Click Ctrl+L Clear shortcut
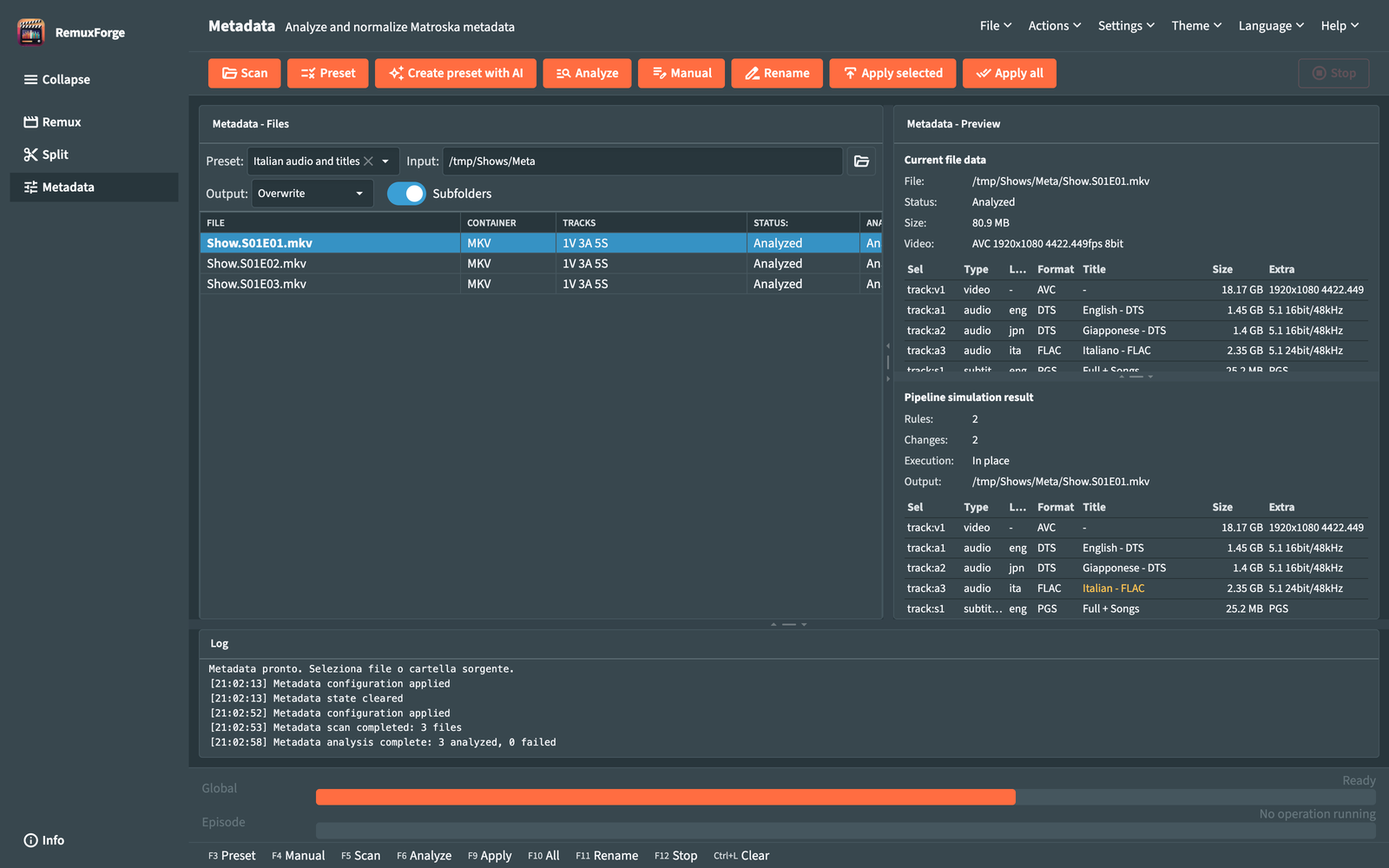The height and width of the screenshot is (868, 1389). coord(741,856)
